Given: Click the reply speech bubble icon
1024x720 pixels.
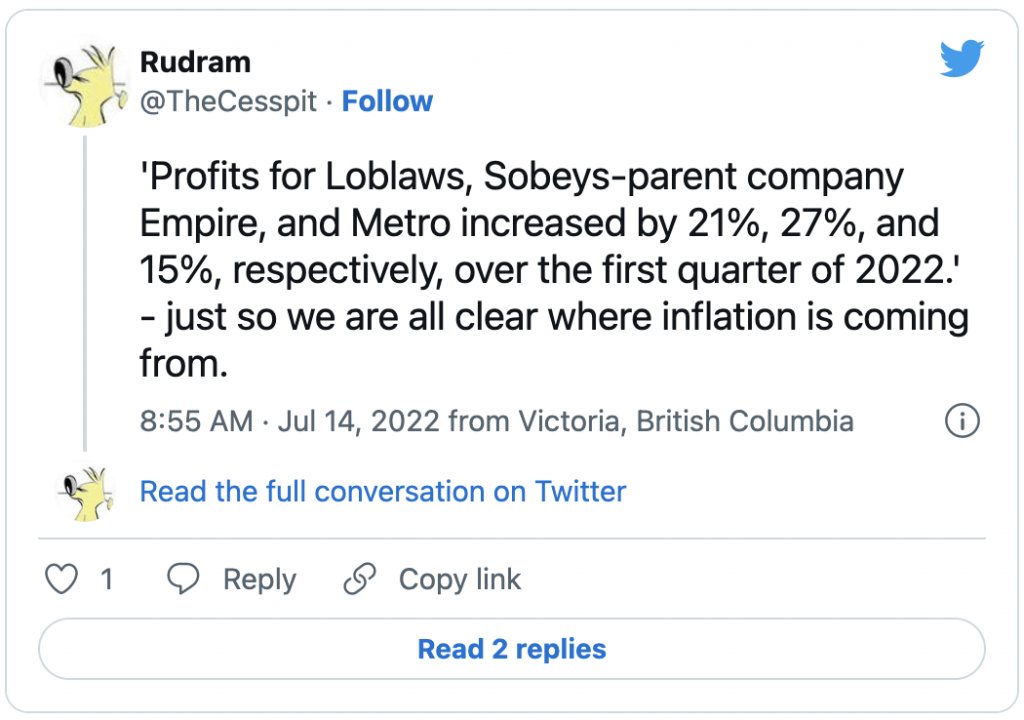Looking at the screenshot, I should tap(183, 579).
